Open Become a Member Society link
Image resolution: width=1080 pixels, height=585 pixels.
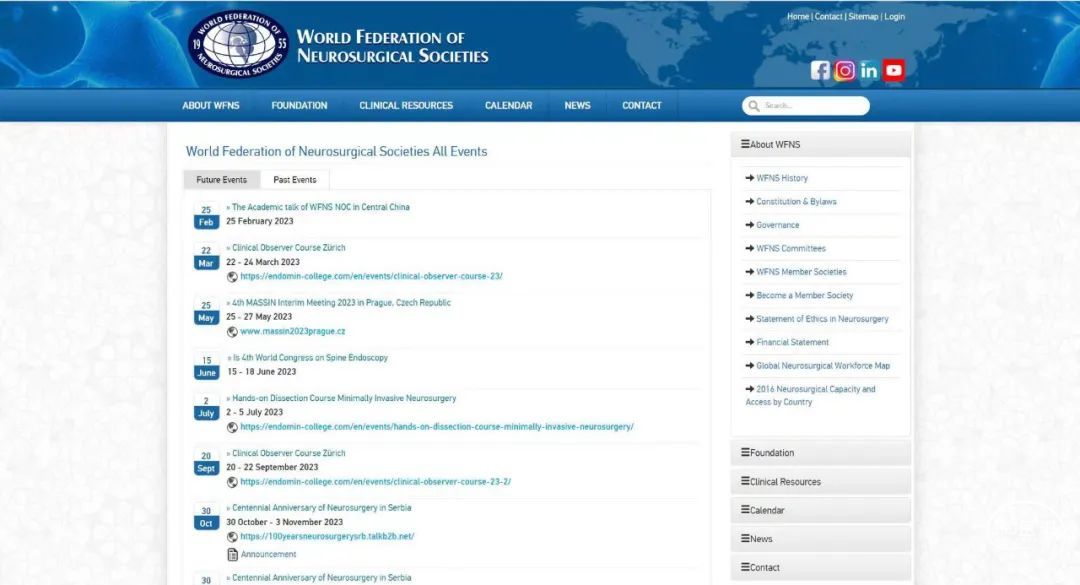tap(804, 295)
